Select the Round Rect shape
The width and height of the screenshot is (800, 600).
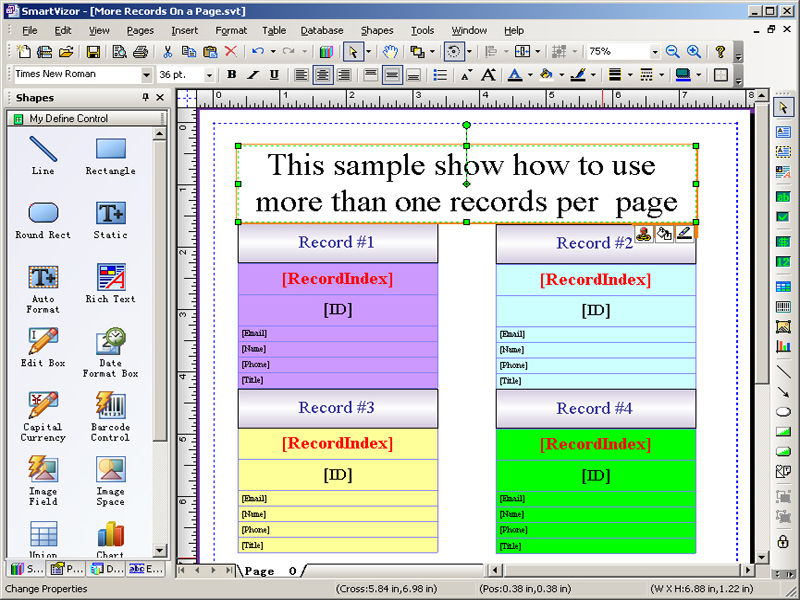pos(43,220)
